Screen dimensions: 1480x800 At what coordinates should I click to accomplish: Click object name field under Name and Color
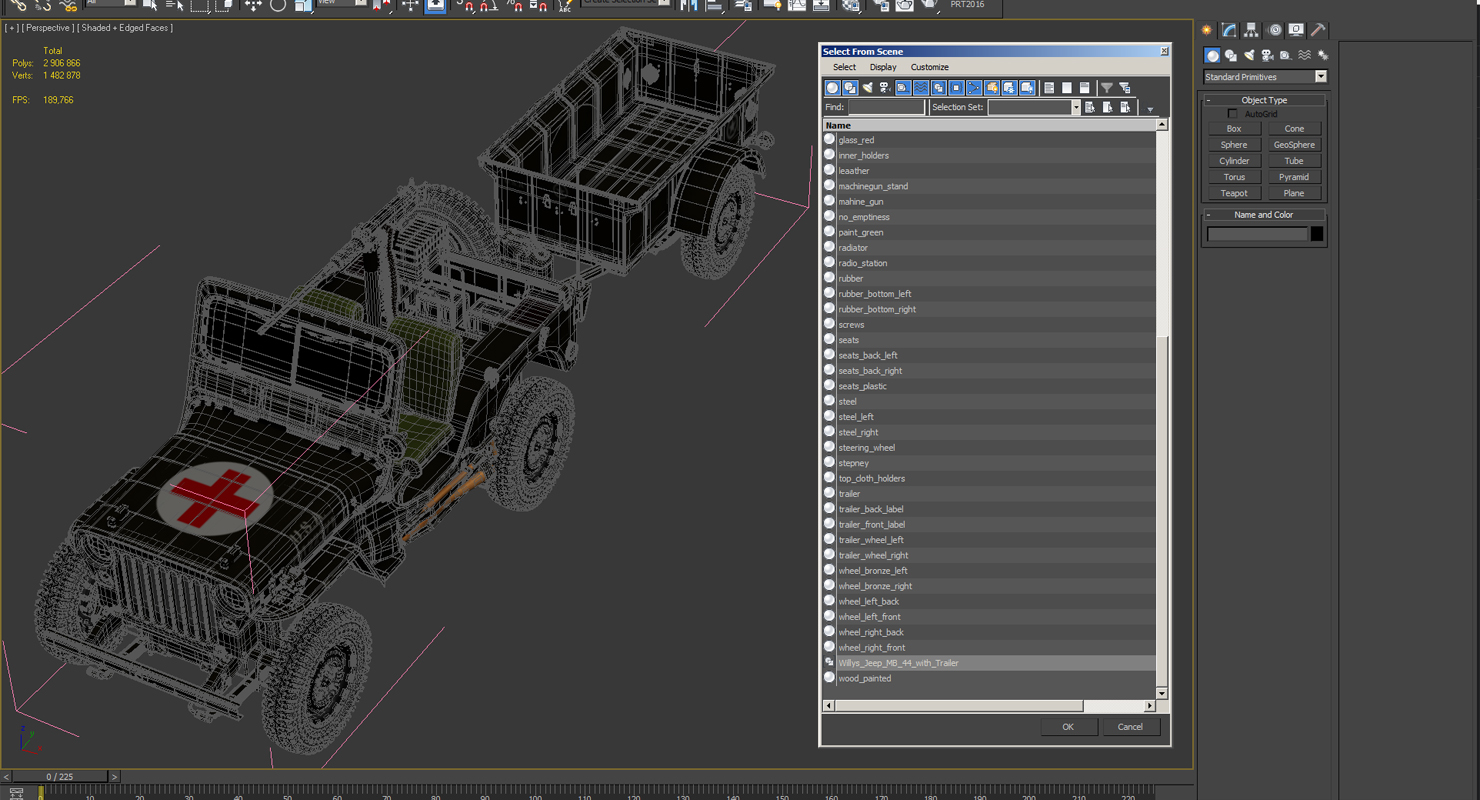coord(1257,234)
